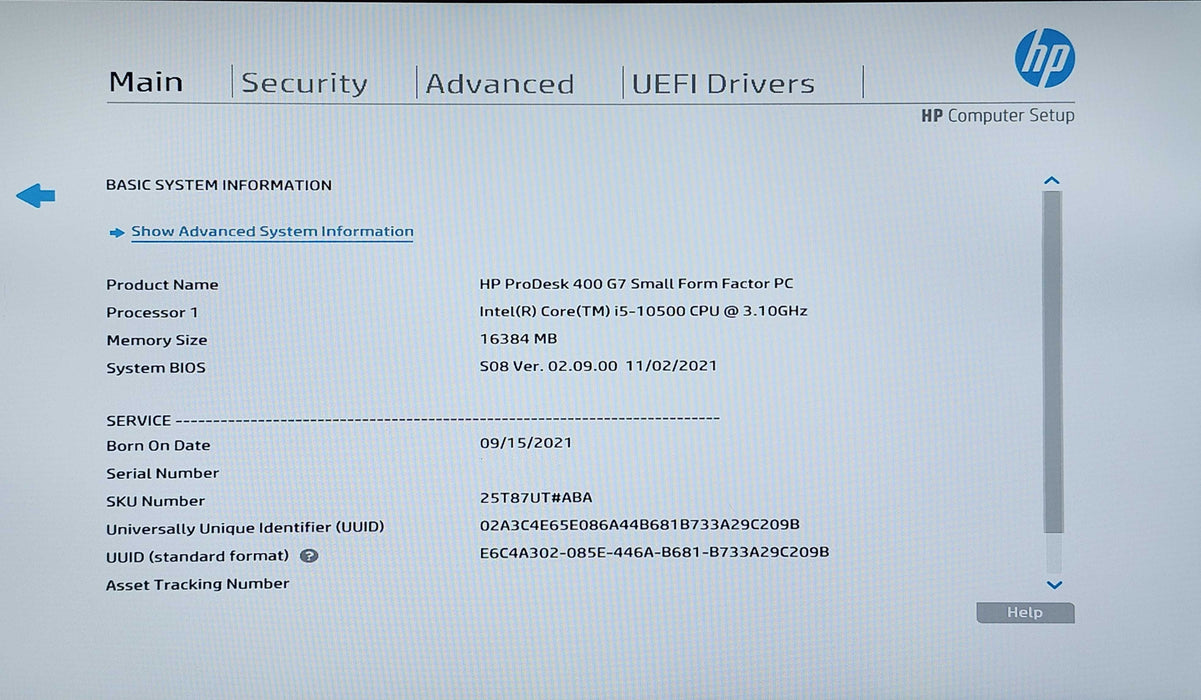
Task: Select the 25T87UT#ABA SKU value
Action: 536,497
